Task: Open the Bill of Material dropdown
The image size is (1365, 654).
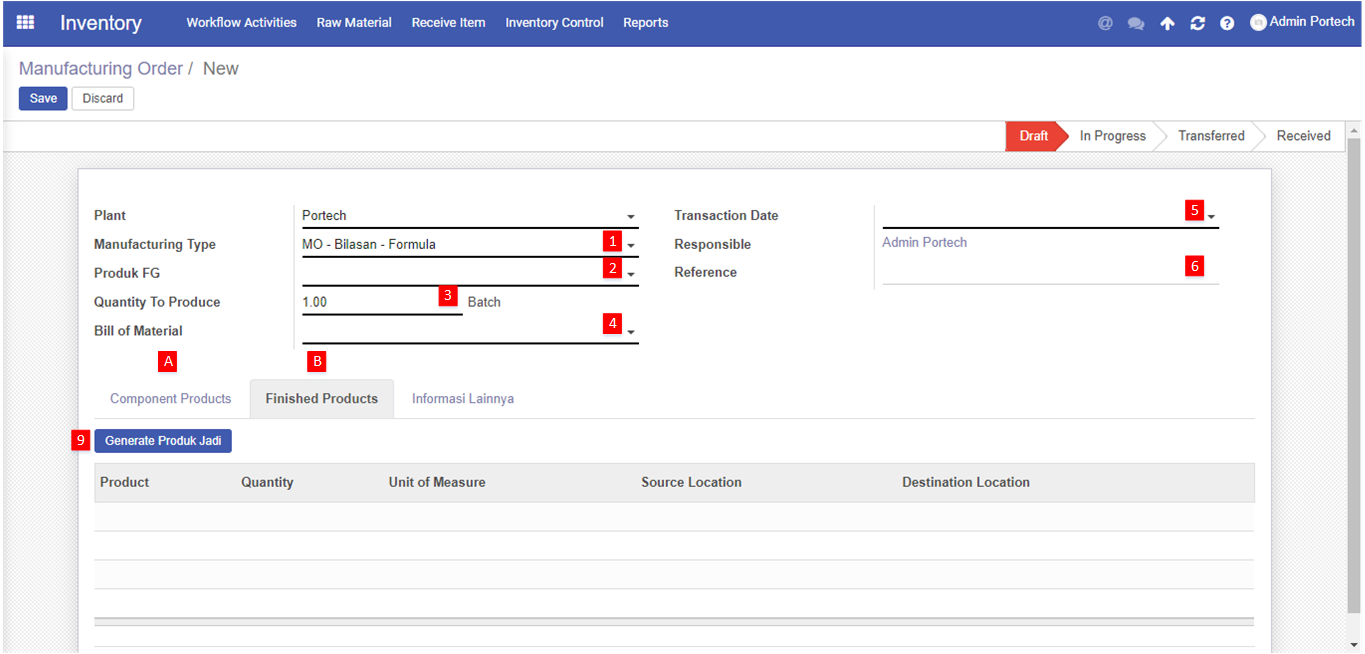Action: coord(631,332)
